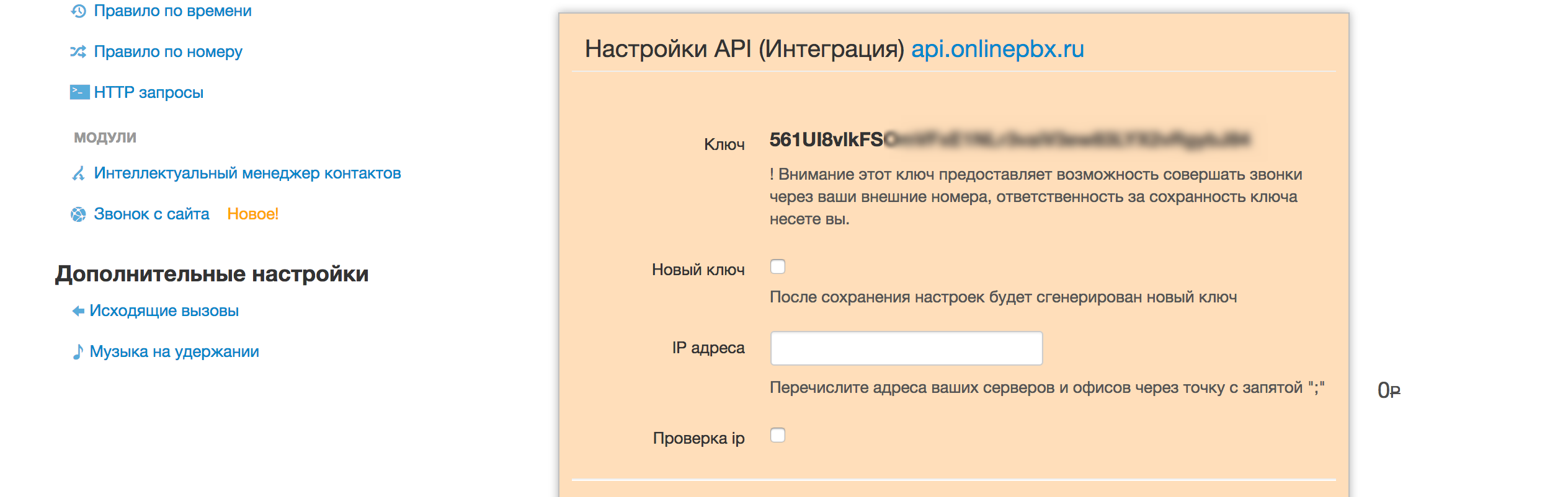Follow the api.onlinepbx.ru link
This screenshot has width=1568, height=497.
click(x=997, y=49)
